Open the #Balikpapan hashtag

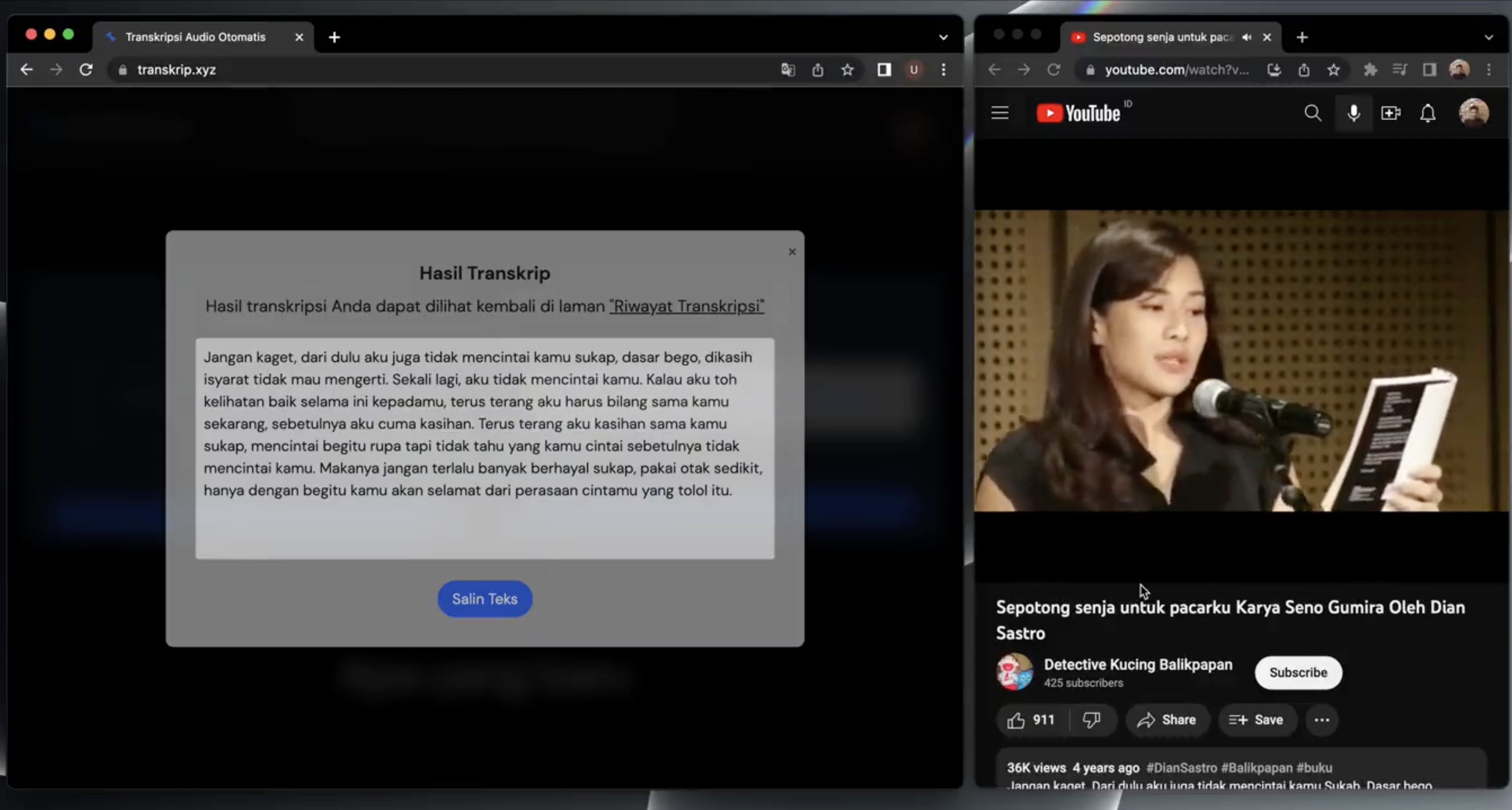point(1256,768)
